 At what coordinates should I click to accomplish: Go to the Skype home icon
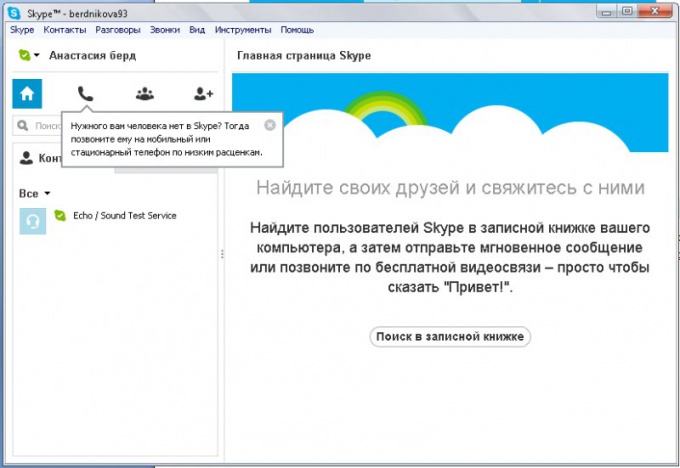27,94
